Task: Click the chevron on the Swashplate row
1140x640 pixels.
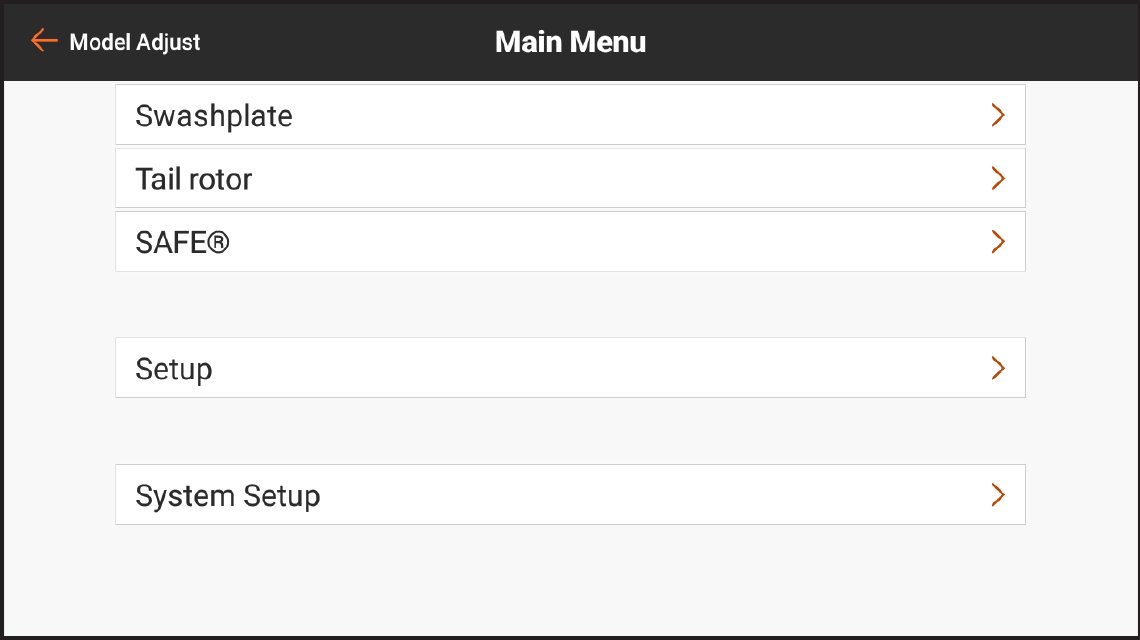Action: coord(997,115)
